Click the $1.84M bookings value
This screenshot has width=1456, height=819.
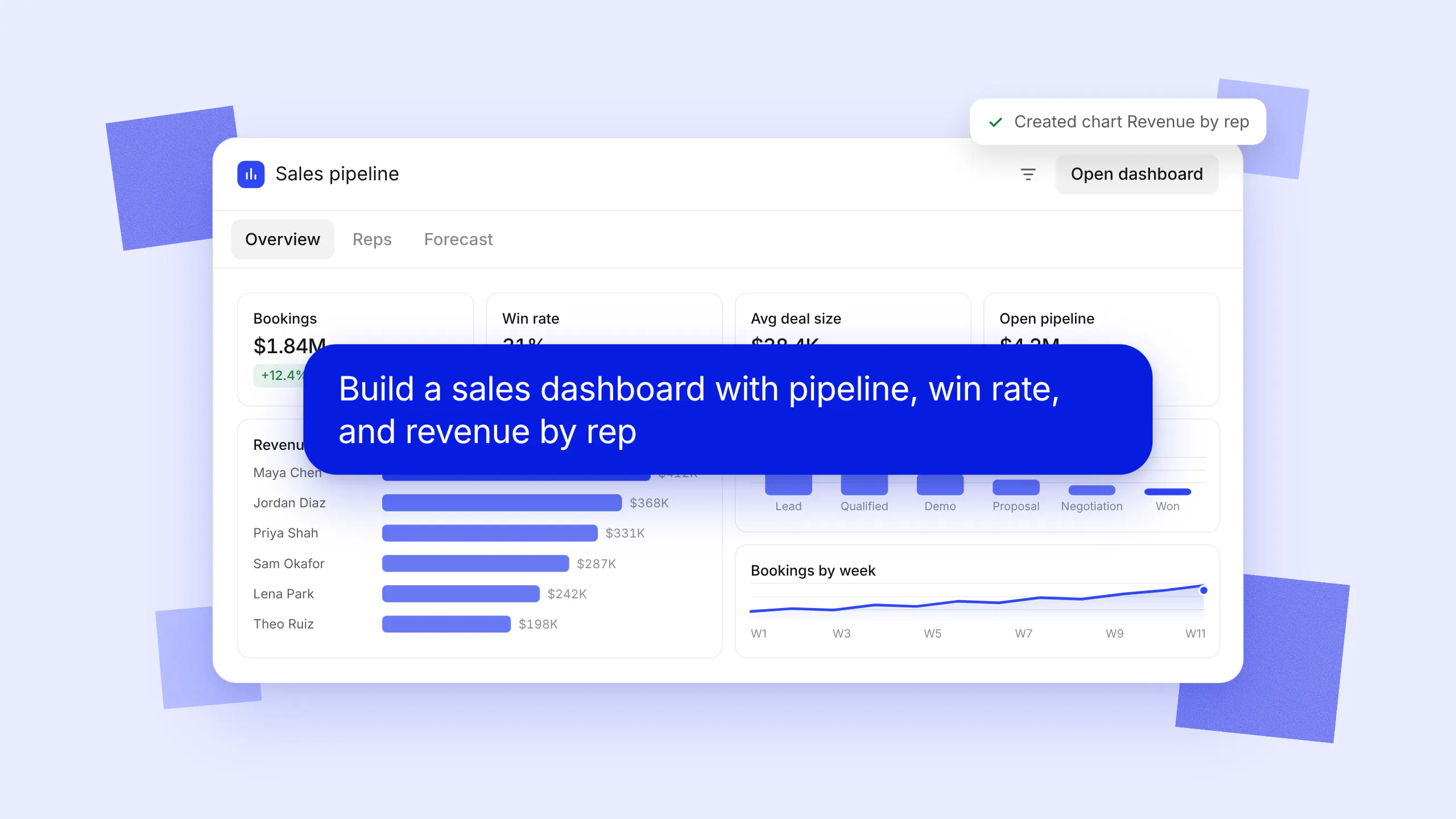tap(289, 345)
